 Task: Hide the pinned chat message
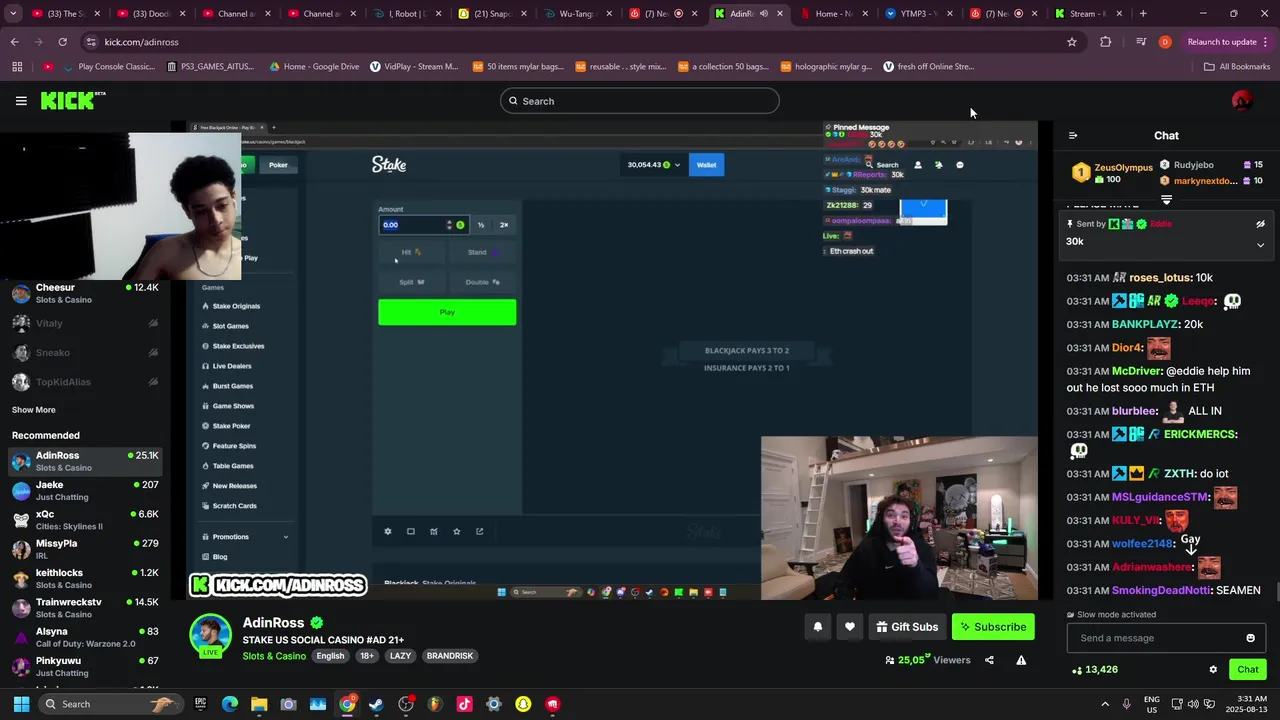point(1260,224)
